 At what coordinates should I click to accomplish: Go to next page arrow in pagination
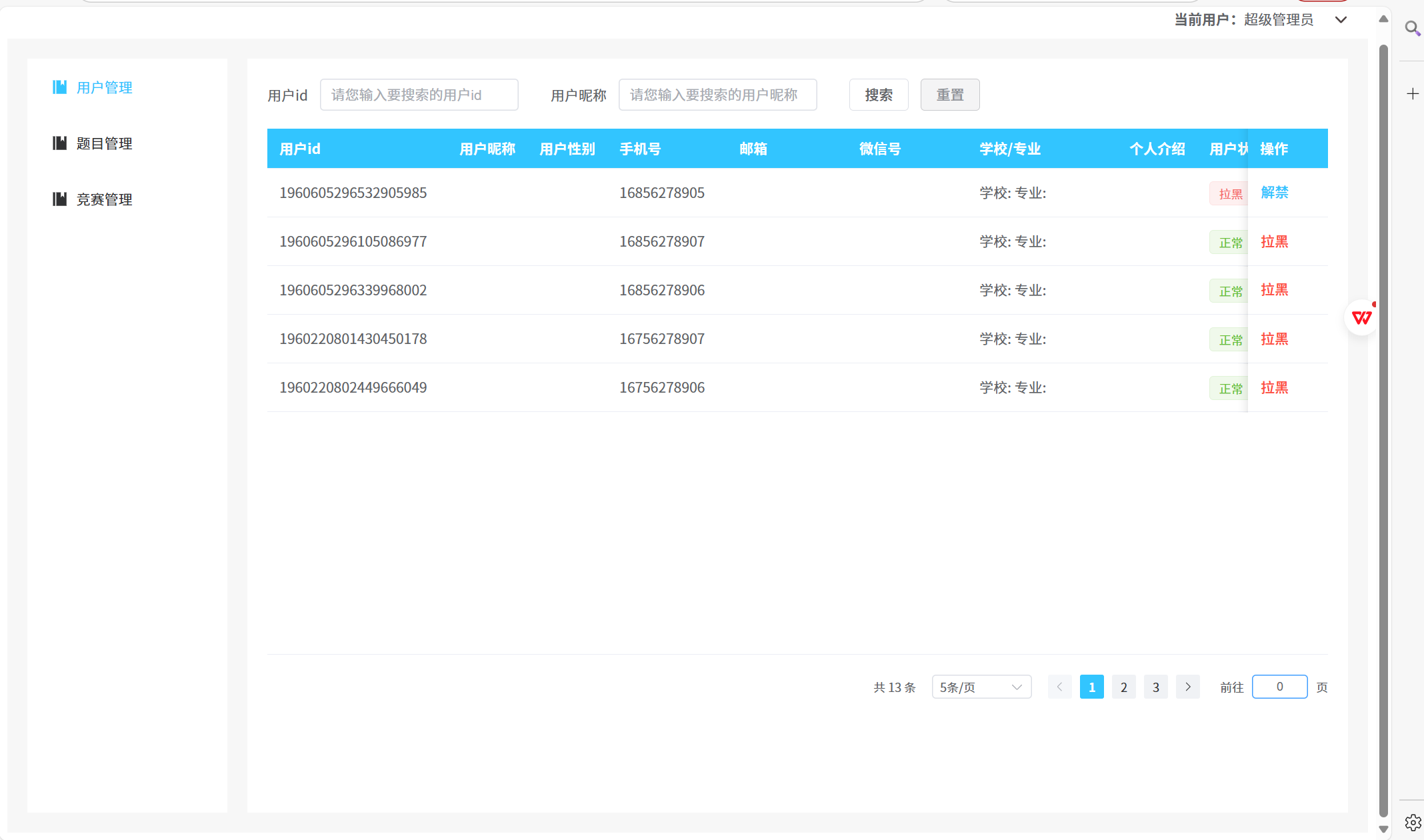click(1187, 687)
